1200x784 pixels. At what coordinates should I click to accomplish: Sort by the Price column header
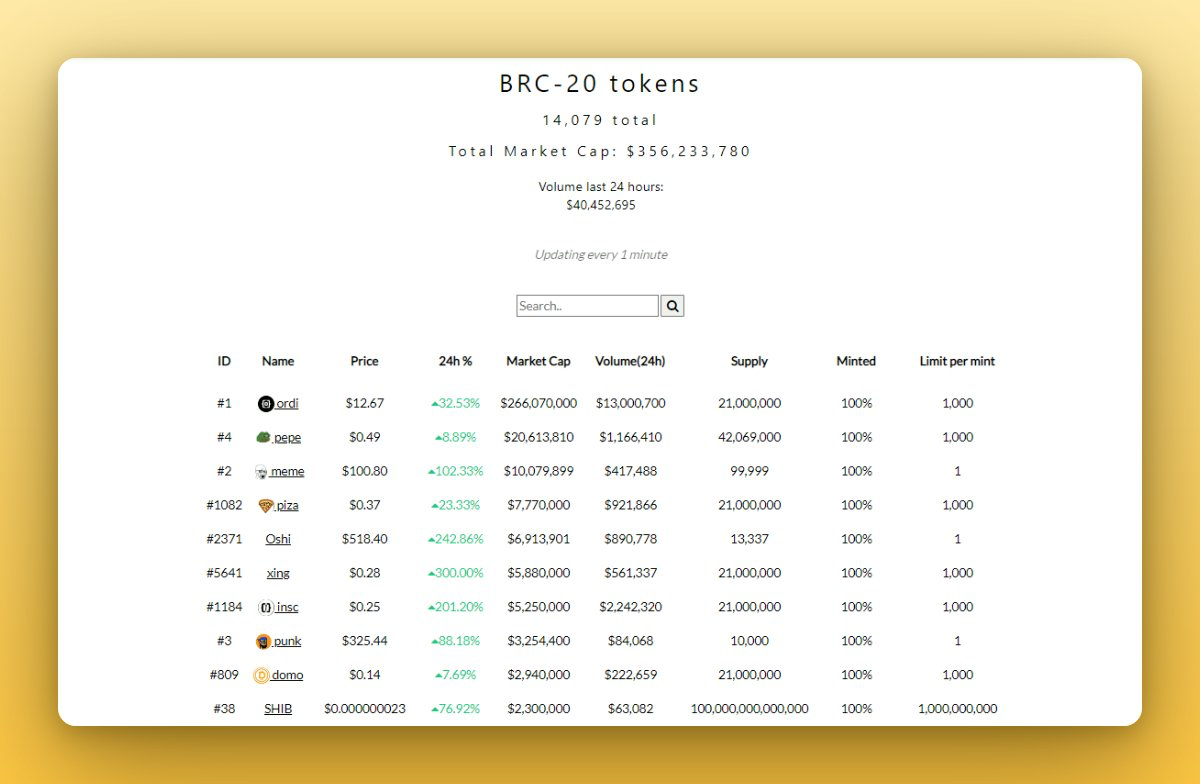tap(364, 361)
